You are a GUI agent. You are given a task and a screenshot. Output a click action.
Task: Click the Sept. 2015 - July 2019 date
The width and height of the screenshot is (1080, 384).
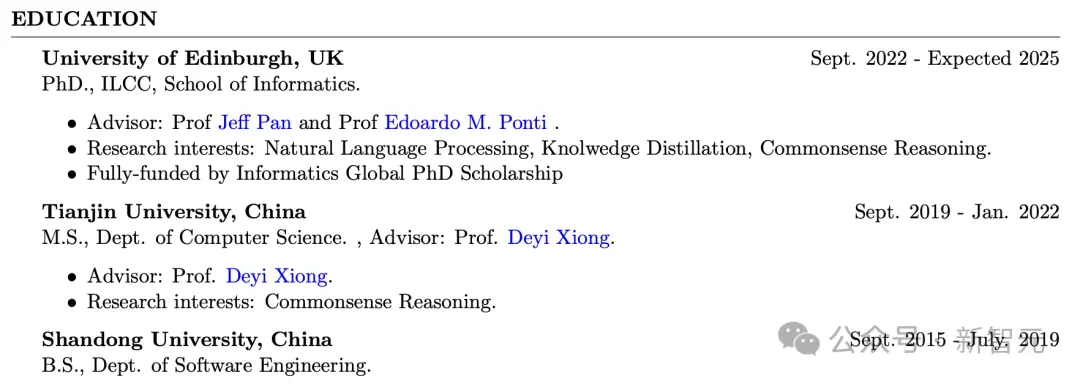(955, 340)
